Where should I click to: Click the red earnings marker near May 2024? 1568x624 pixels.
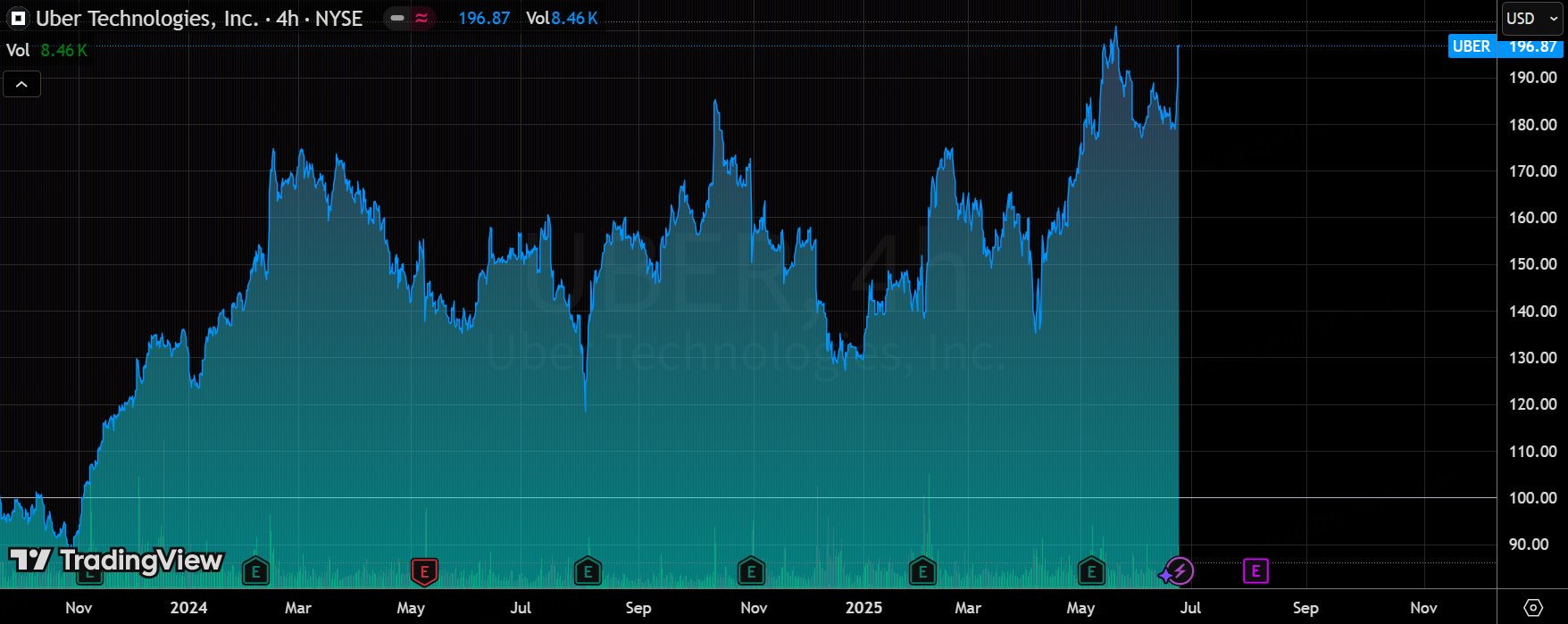click(x=424, y=571)
